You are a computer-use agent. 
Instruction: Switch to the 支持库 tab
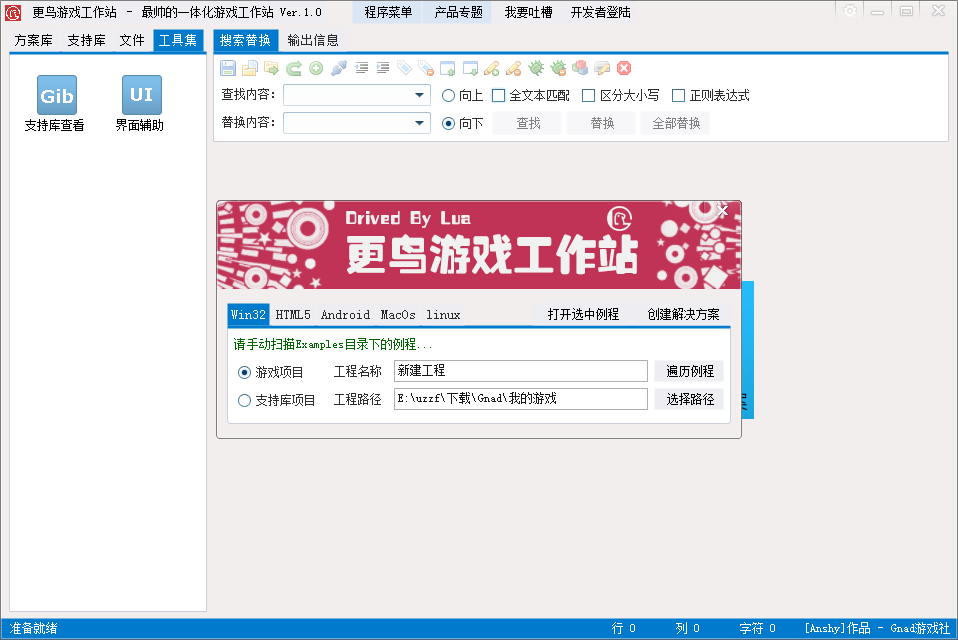[86, 40]
